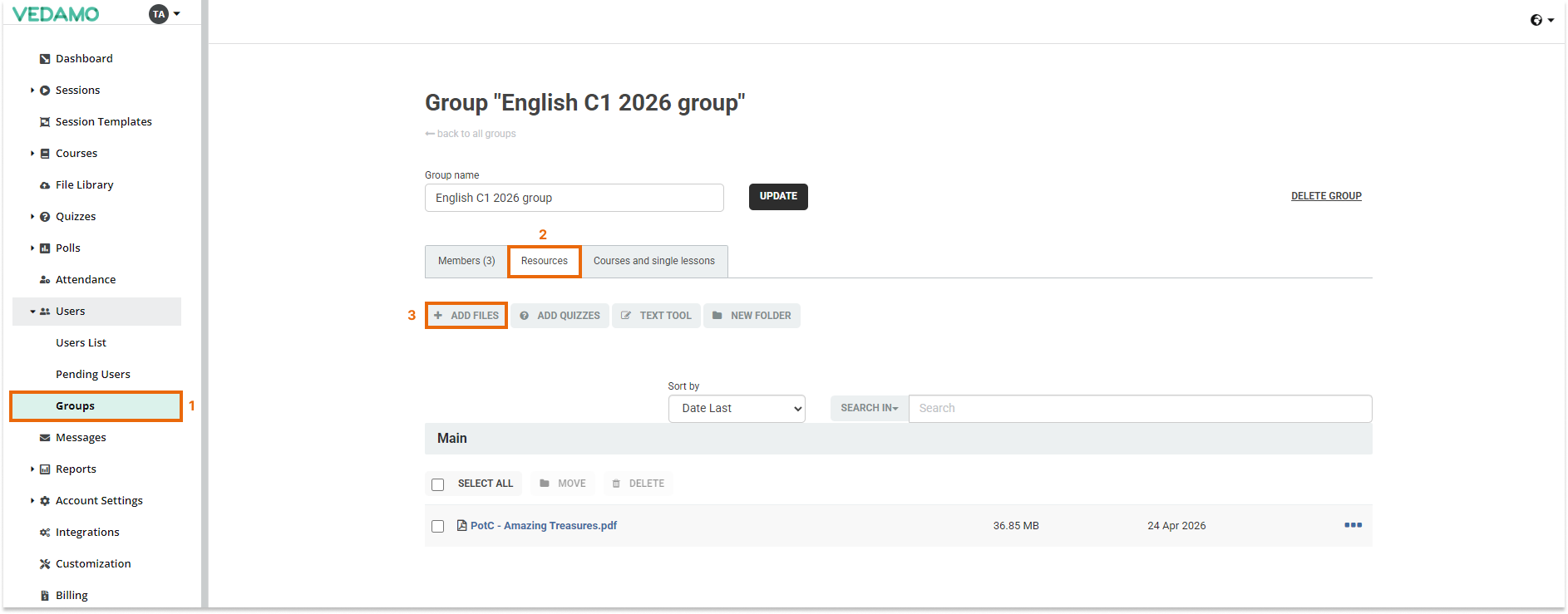Open options menu for PotC Amazing Treasures.pdf
The width and height of the screenshot is (1568, 614).
[1353, 525]
